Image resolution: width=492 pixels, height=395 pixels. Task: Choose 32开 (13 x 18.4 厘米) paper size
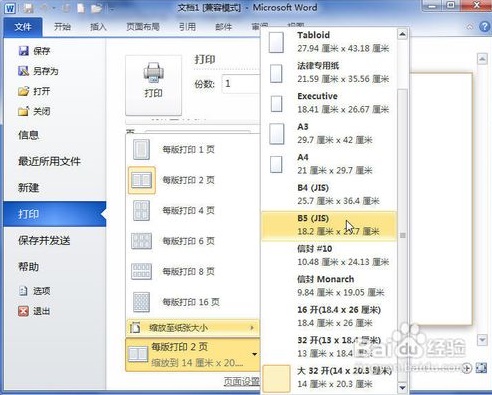point(329,347)
